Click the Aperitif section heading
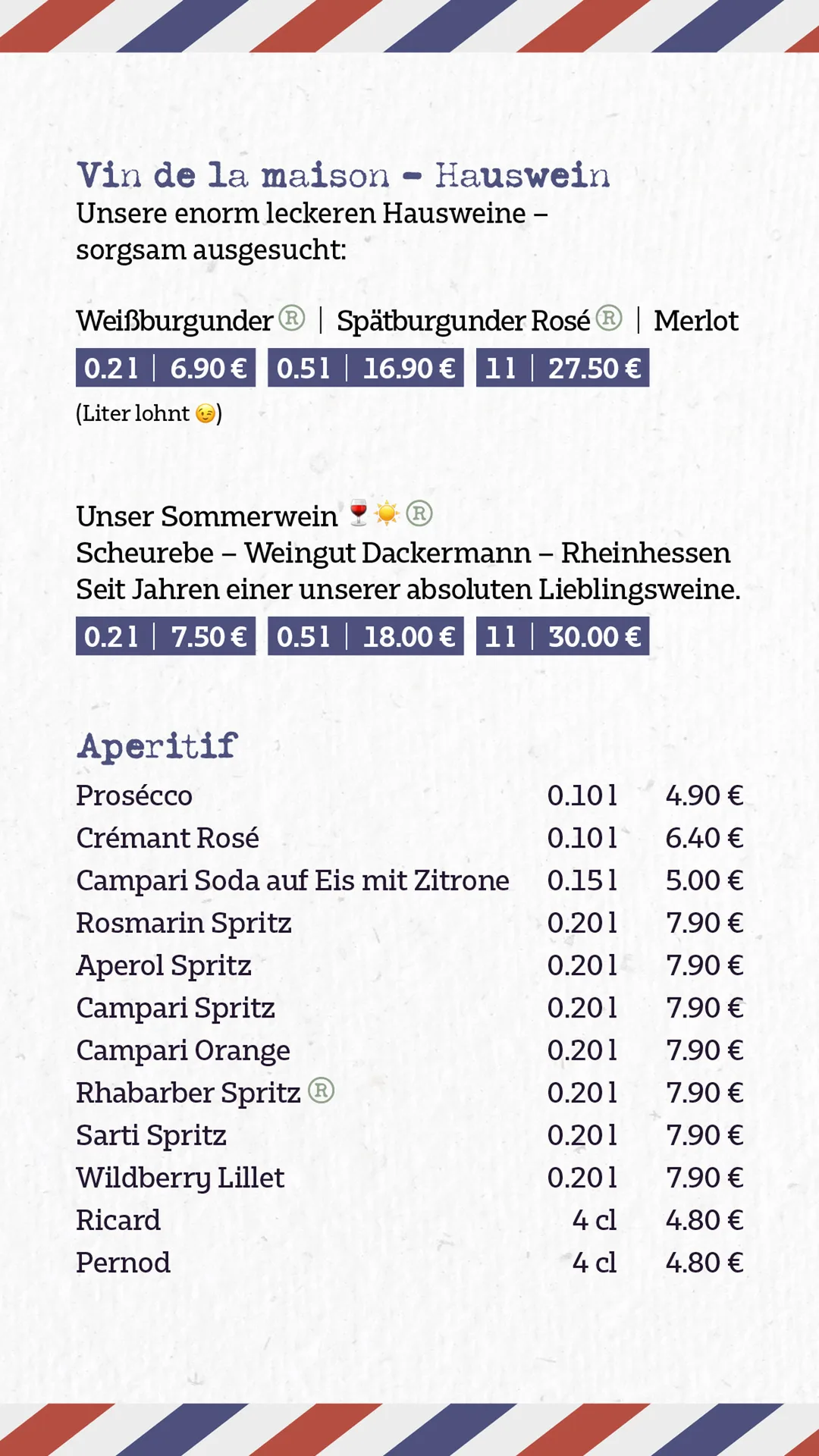 click(x=158, y=746)
